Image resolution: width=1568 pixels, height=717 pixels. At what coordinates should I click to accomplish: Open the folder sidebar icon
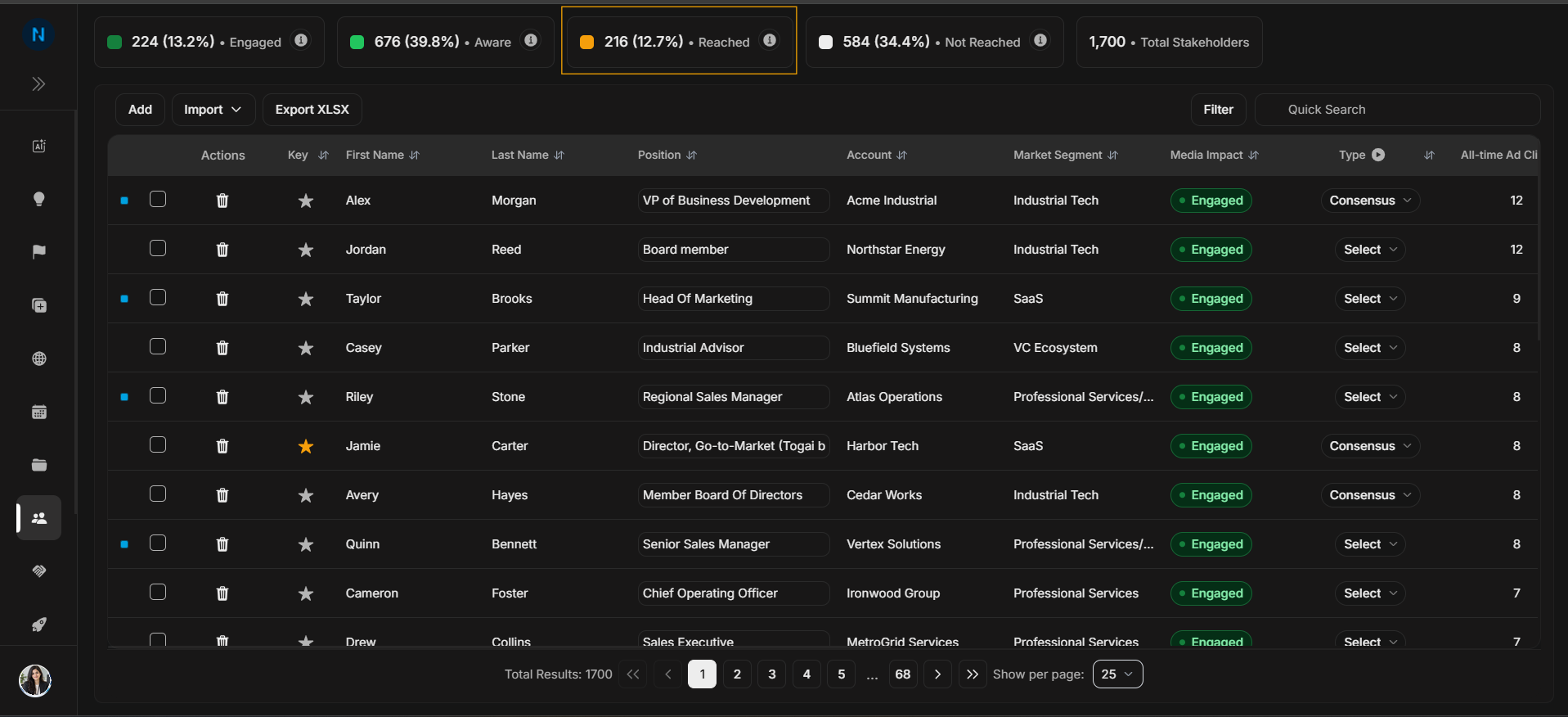[x=38, y=465]
